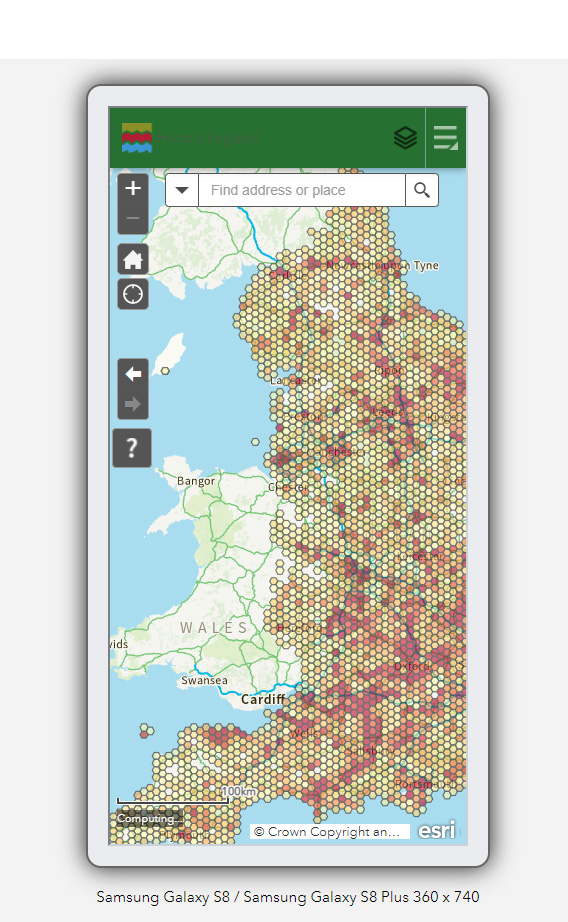Go to the previous map extent using the left arrow

coord(133,374)
